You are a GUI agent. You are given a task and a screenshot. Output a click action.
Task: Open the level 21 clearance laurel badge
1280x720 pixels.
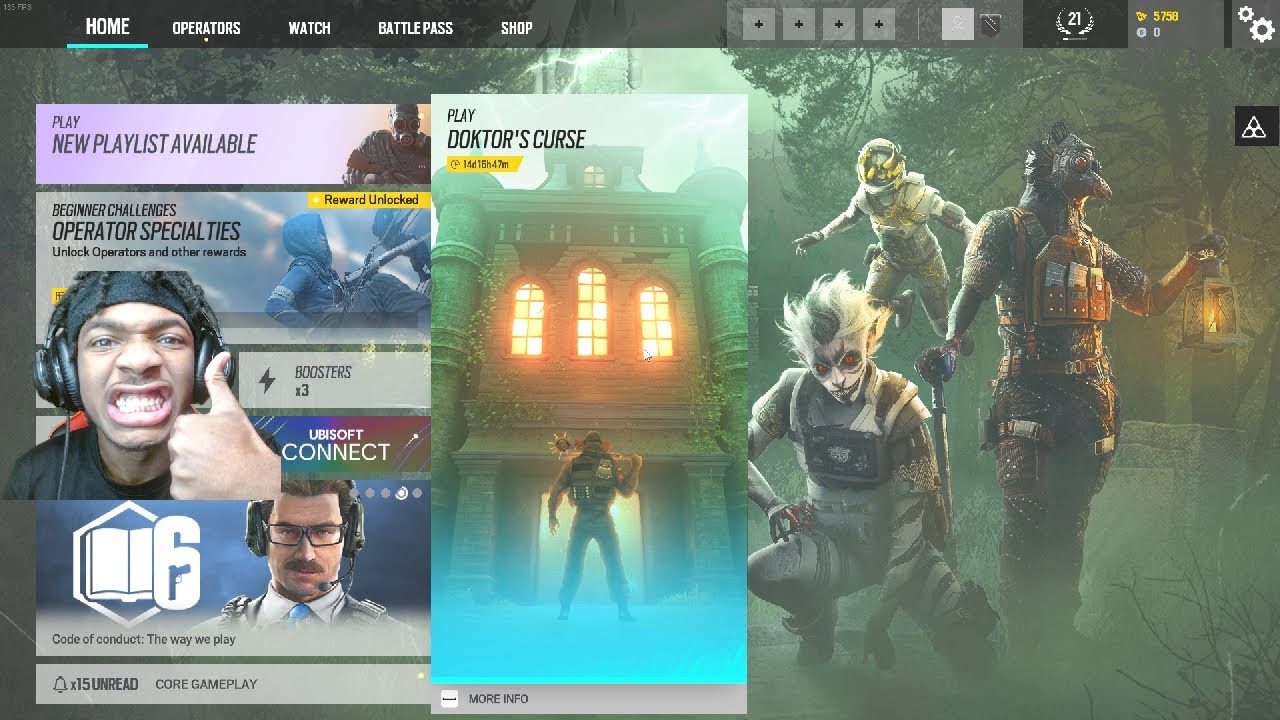pos(1075,23)
